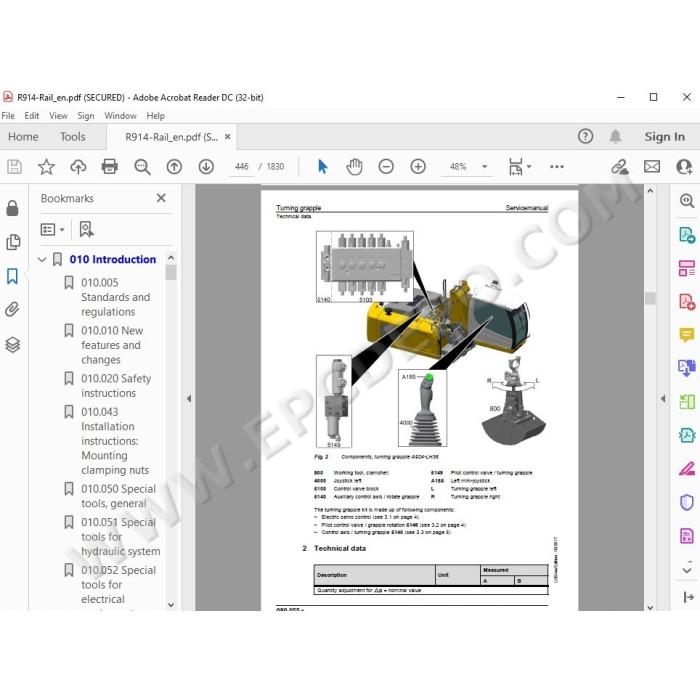Go to next page arrow
This screenshot has height=700, width=700.
coord(206,167)
